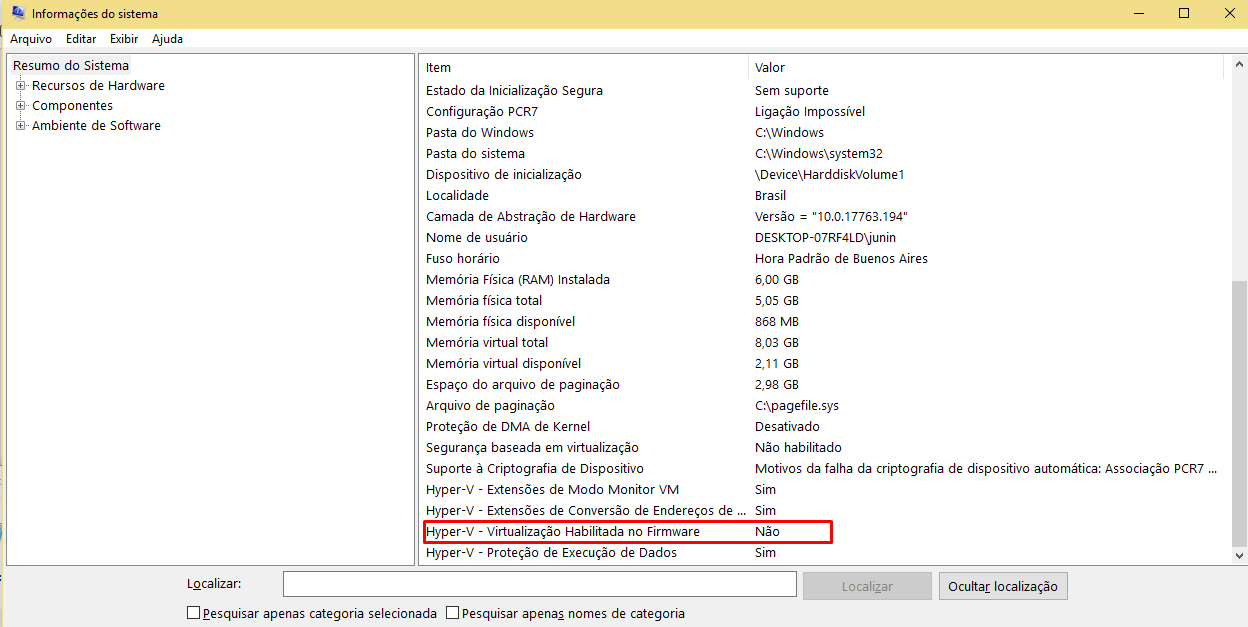Select the Espaço do arquivo de paginação row
Screen dimensions: 1248x627
coord(821,385)
